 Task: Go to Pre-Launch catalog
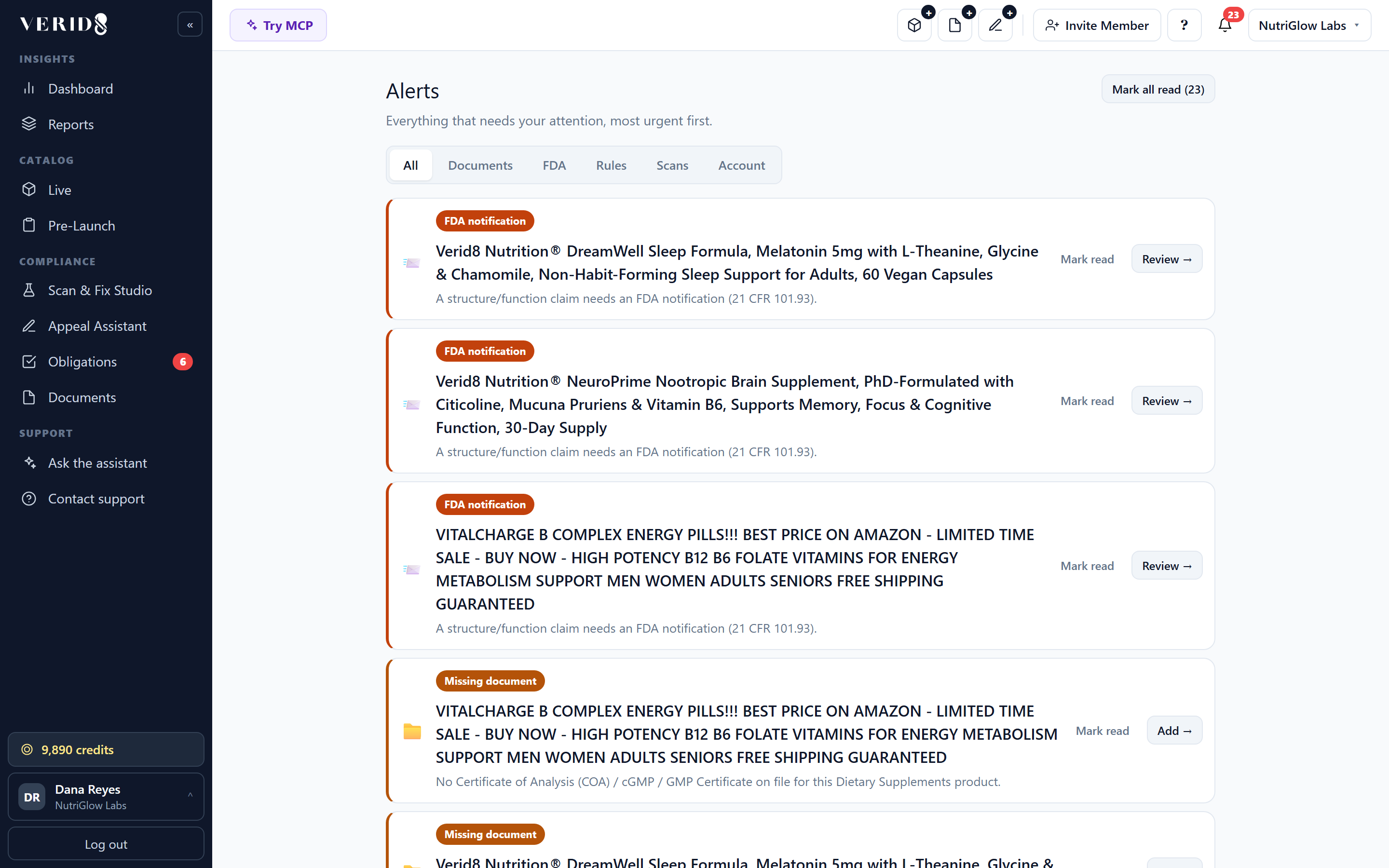(x=106, y=226)
